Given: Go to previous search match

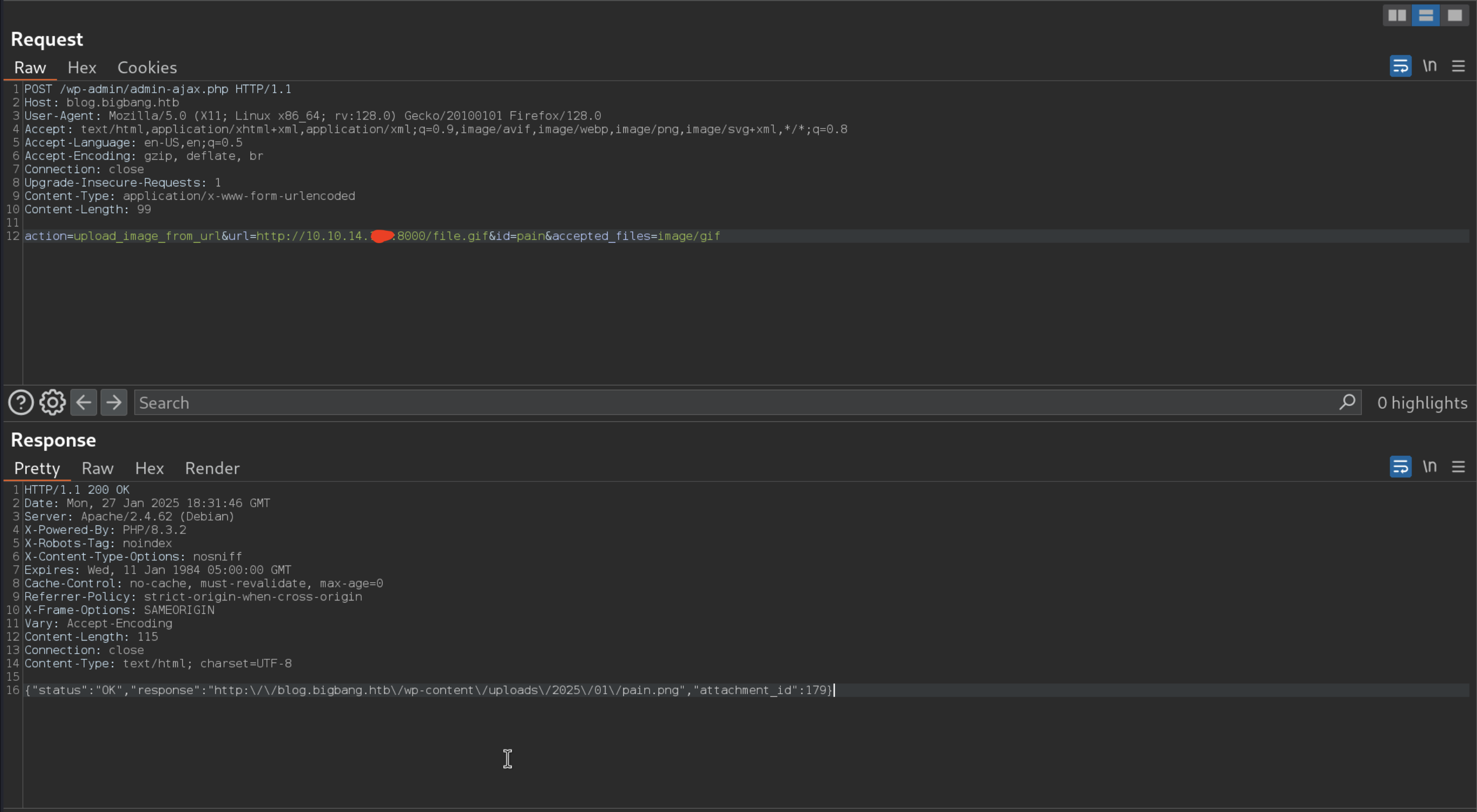Looking at the screenshot, I should click(x=84, y=403).
